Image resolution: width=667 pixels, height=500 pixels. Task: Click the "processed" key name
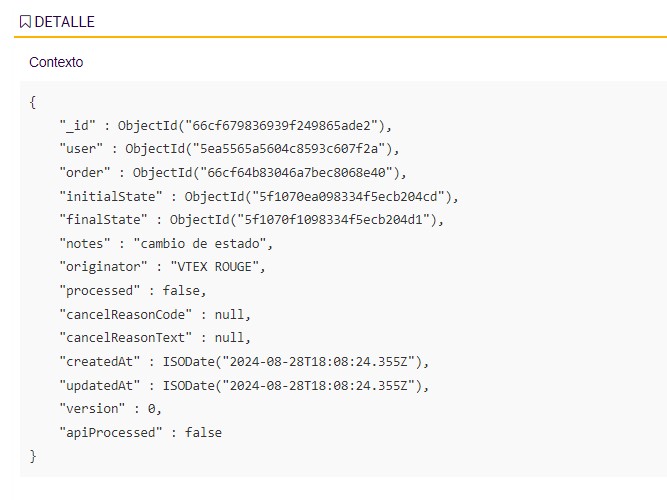click(x=99, y=290)
